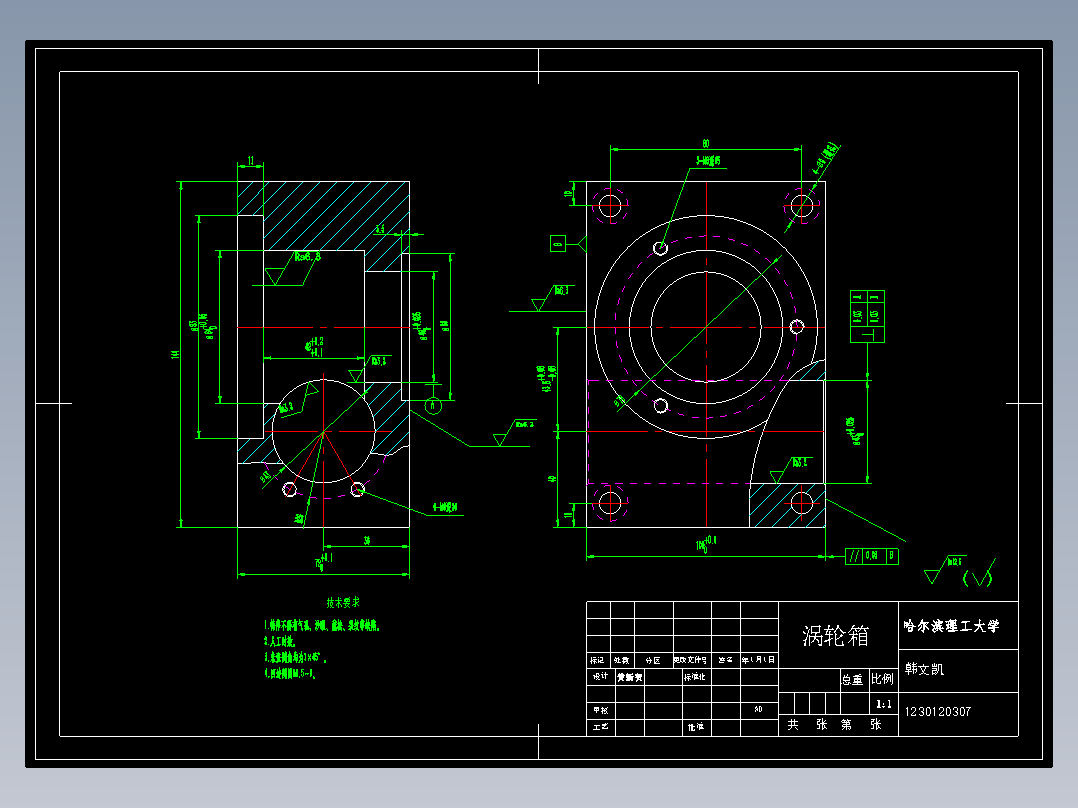Select the drawing title 涡轮箱
This screenshot has height=808, width=1078.
835,635
